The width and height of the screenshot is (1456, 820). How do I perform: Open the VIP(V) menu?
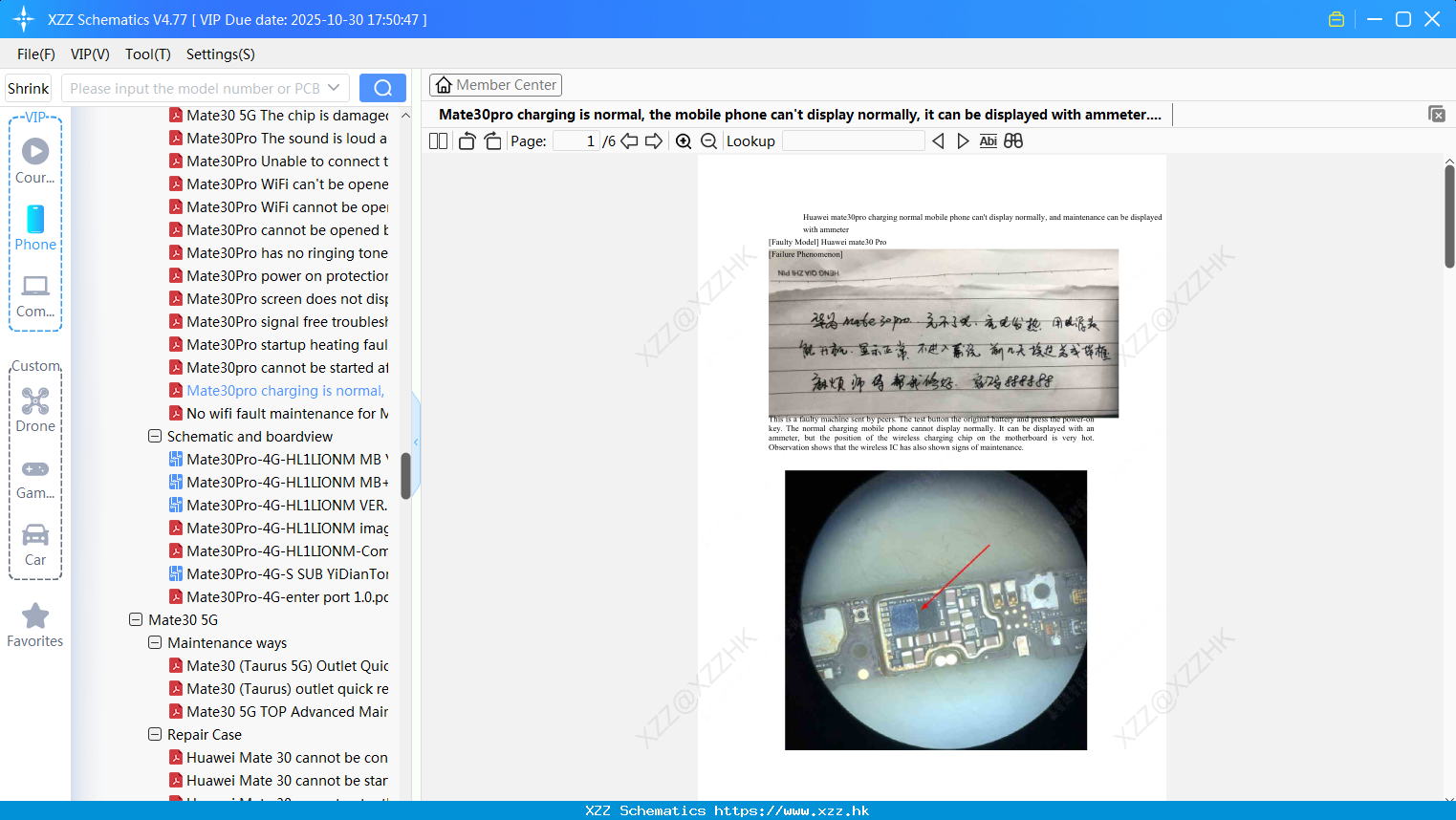pos(90,54)
